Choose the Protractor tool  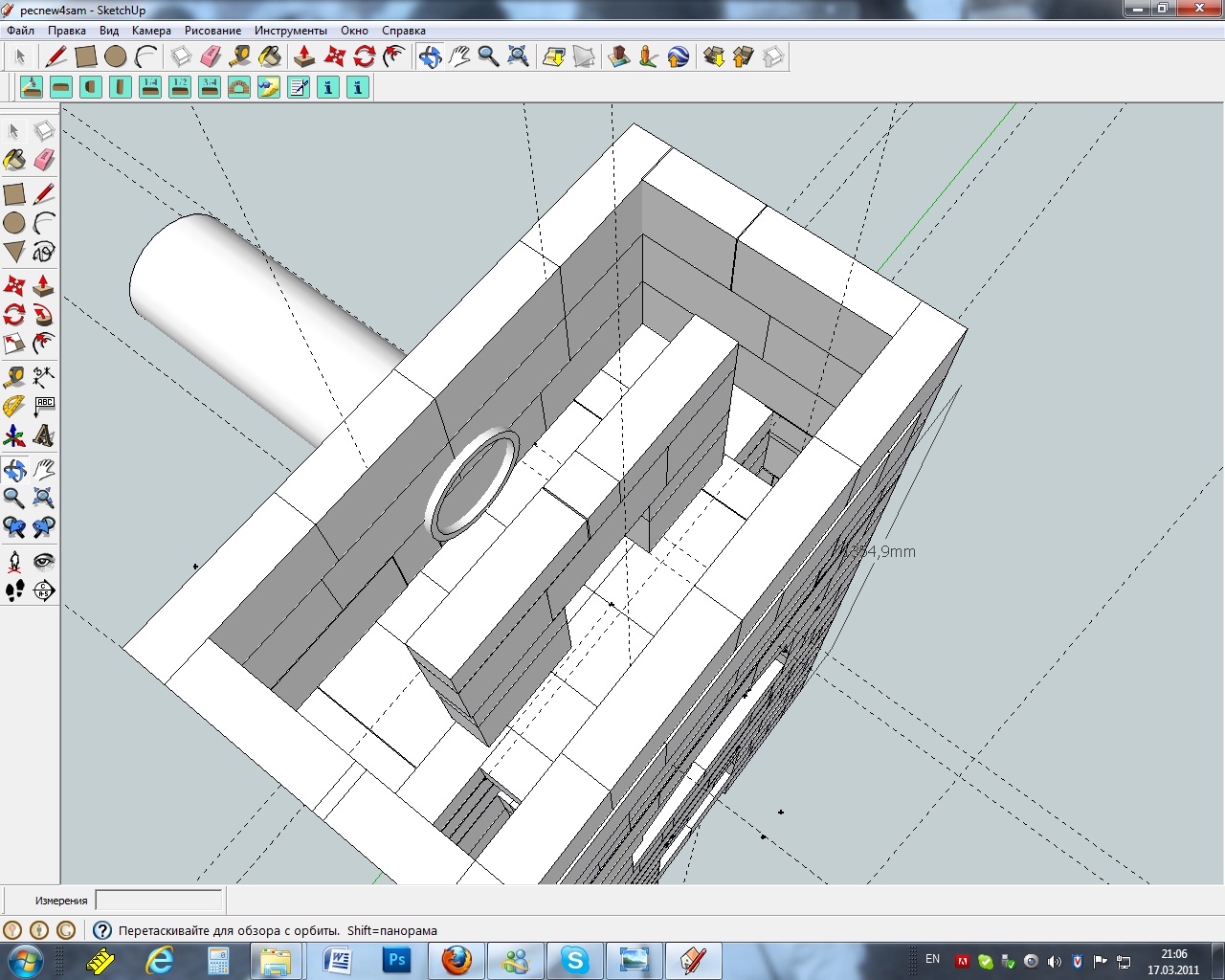pos(14,407)
